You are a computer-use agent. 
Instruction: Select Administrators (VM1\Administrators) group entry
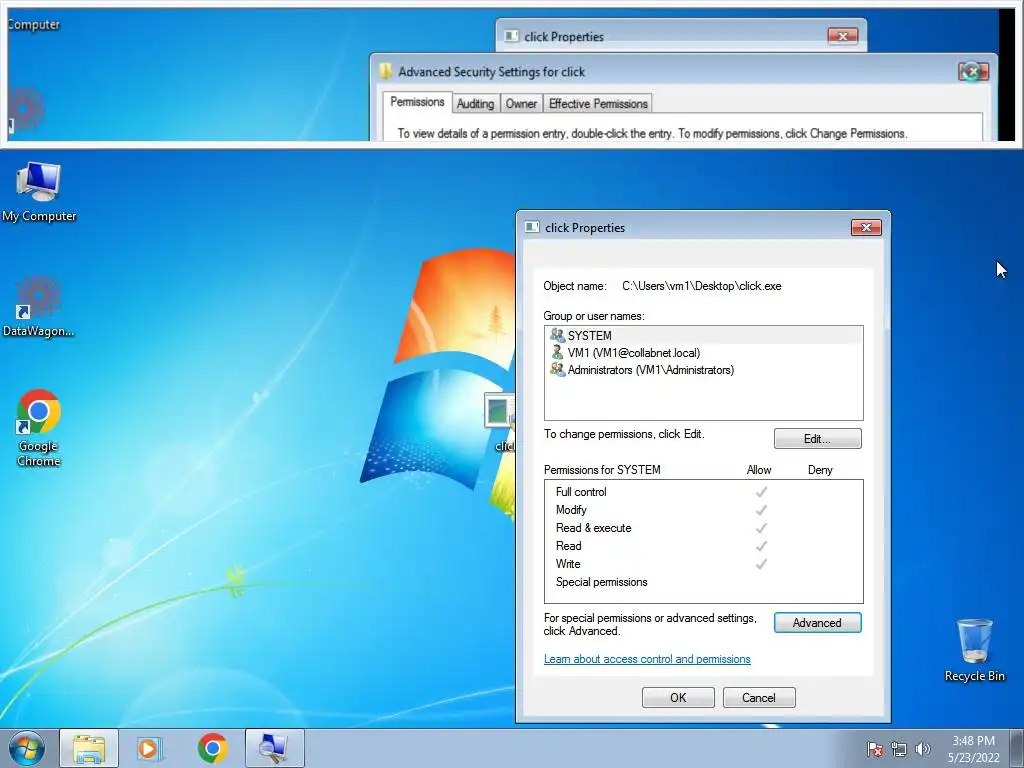703,370
